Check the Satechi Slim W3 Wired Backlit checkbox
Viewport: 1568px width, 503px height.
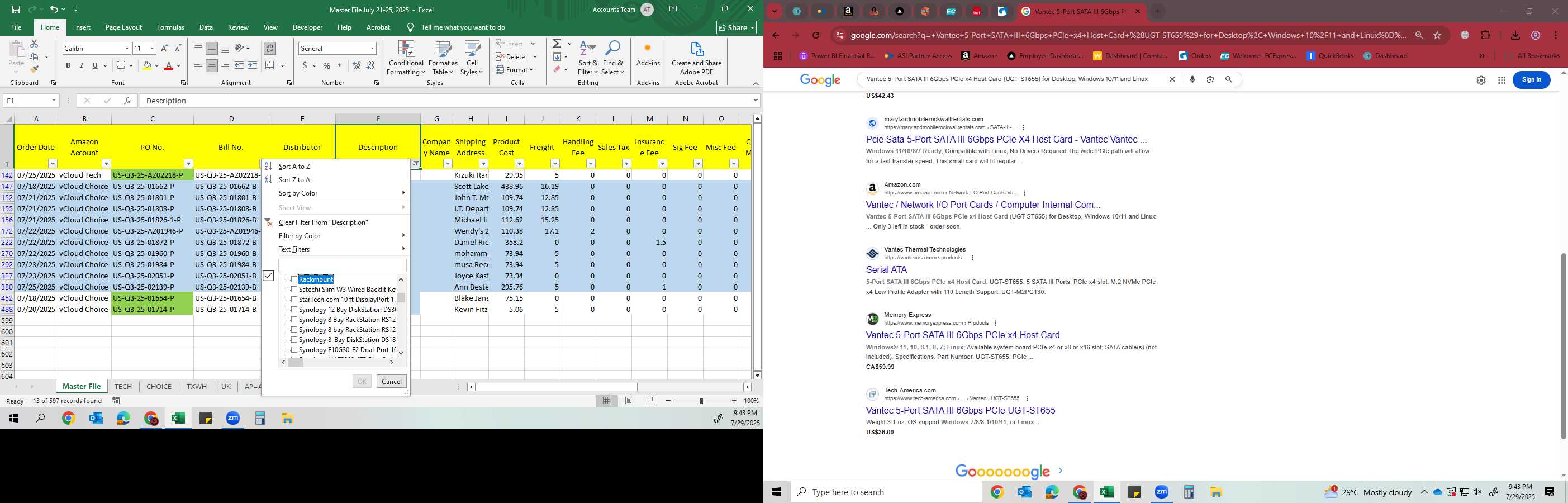point(294,290)
